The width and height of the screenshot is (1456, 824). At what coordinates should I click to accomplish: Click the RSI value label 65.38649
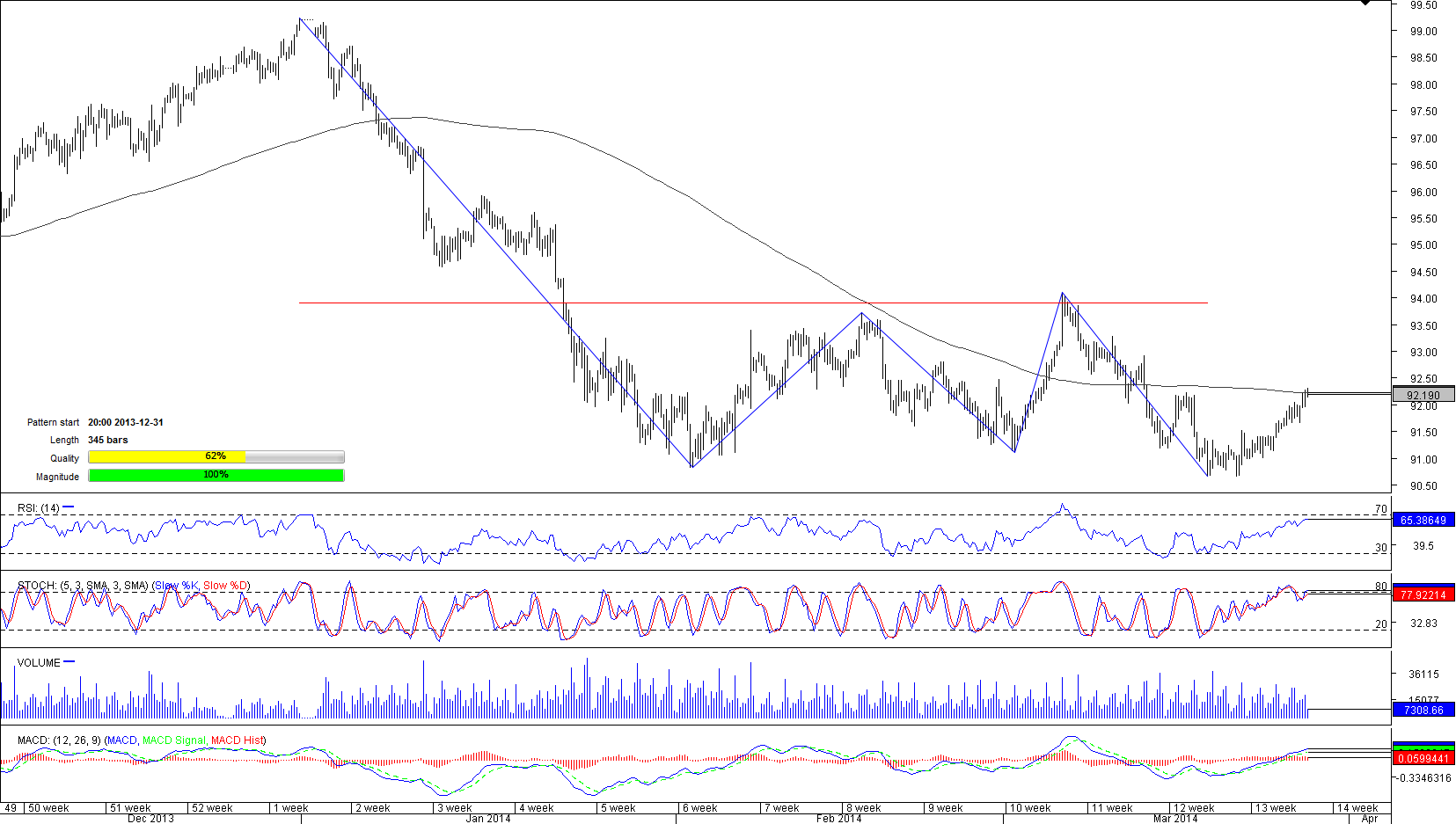pyautogui.click(x=1423, y=521)
